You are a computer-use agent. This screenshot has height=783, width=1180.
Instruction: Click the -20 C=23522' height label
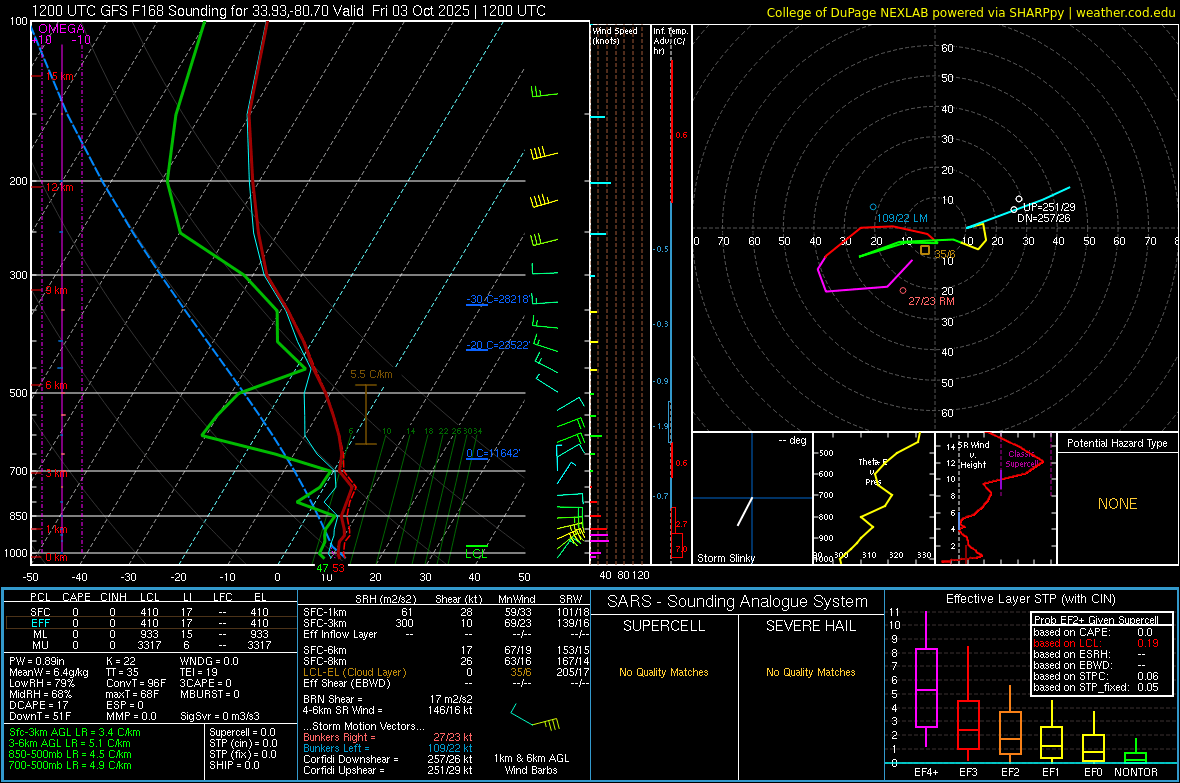[x=498, y=345]
